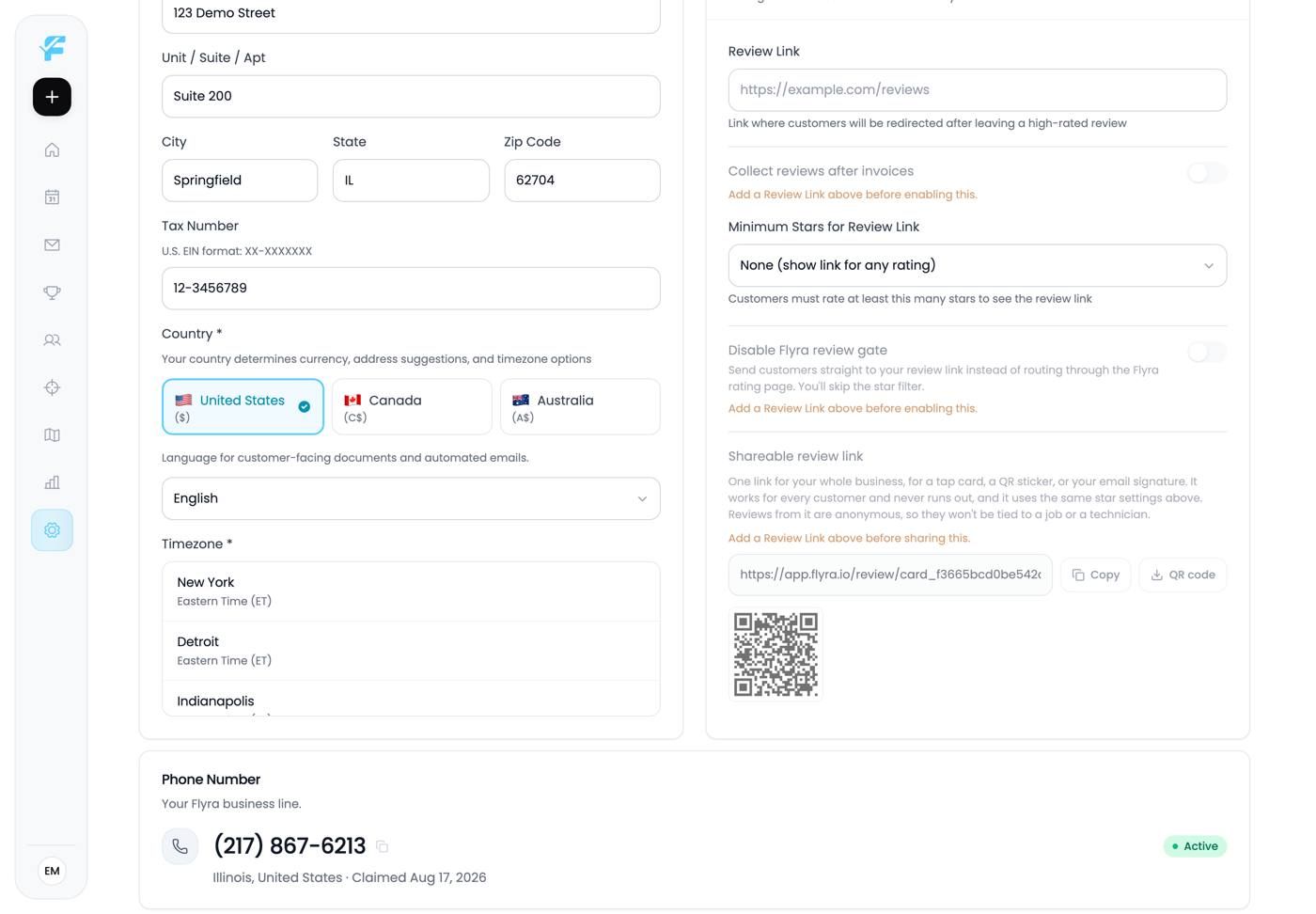
Task: Click the Settings gear icon in sidebar
Action: 52,530
